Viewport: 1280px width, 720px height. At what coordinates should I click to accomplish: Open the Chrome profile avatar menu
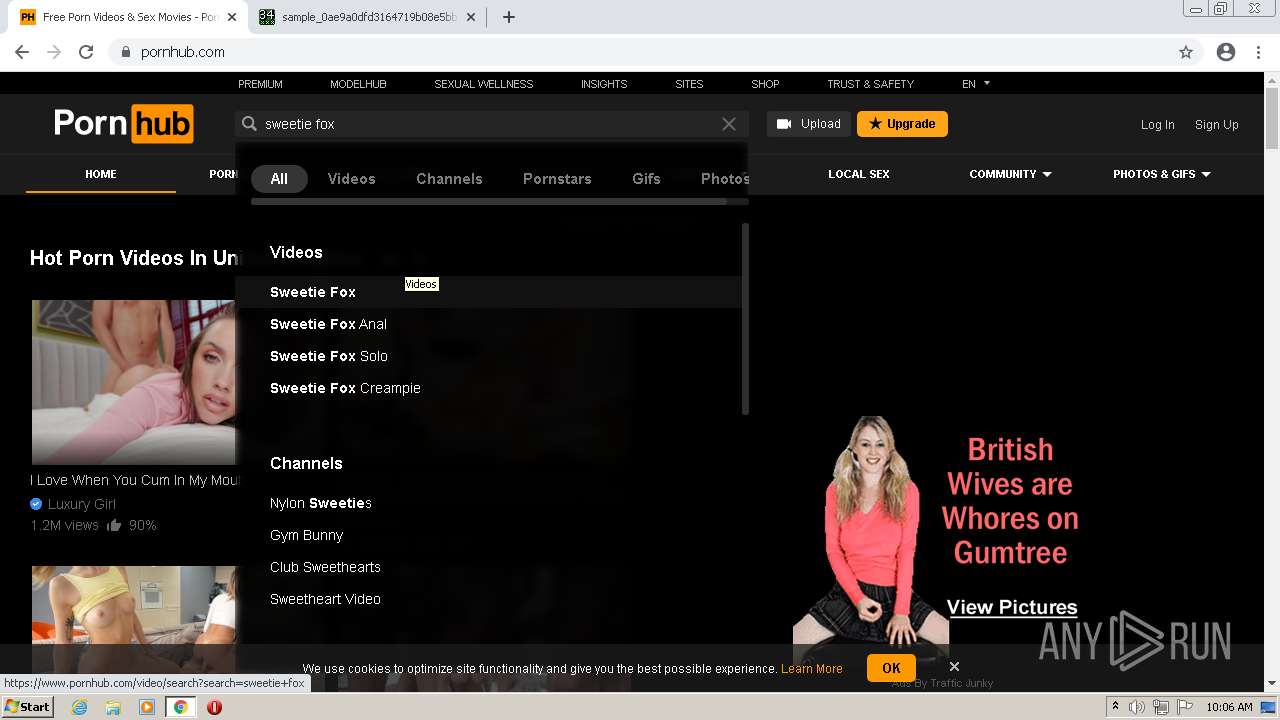[1226, 52]
